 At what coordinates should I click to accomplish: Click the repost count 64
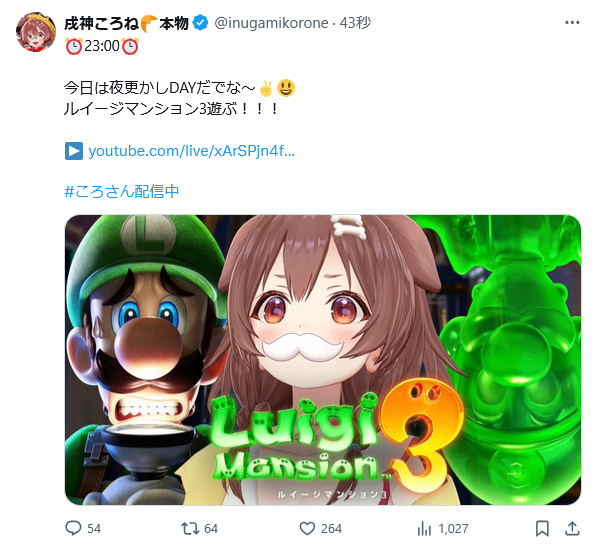pyautogui.click(x=211, y=529)
